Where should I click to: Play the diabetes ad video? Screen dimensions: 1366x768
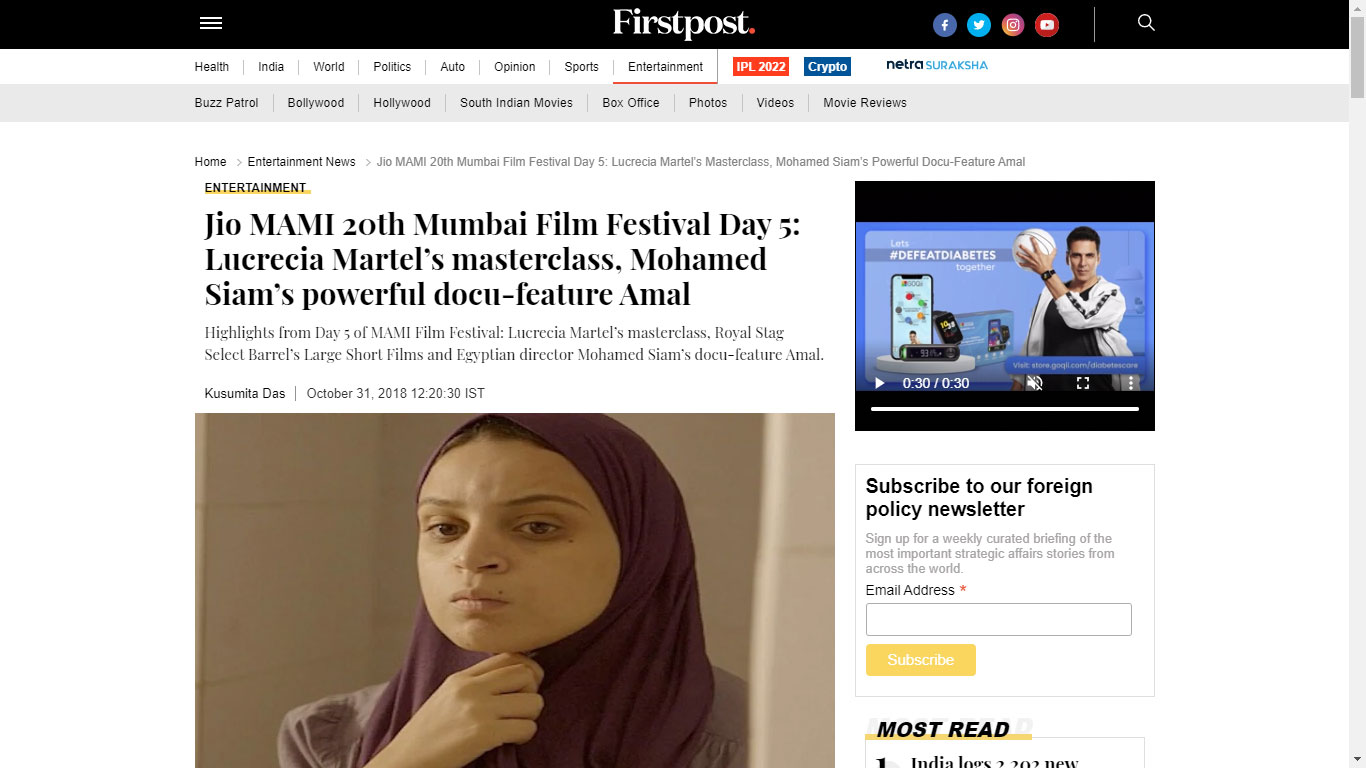click(880, 383)
